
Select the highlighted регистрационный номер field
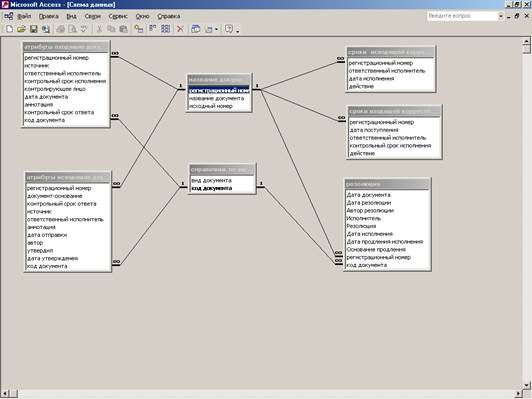click(x=219, y=91)
